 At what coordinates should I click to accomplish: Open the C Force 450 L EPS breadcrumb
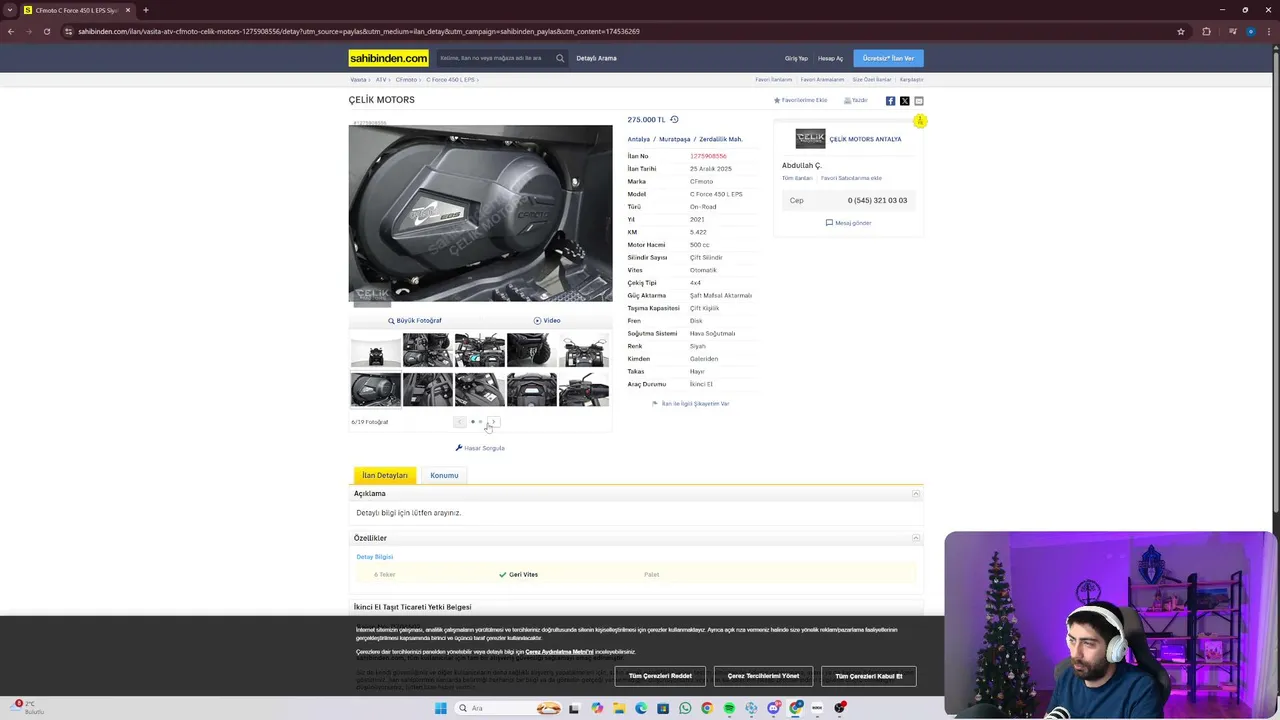450,79
